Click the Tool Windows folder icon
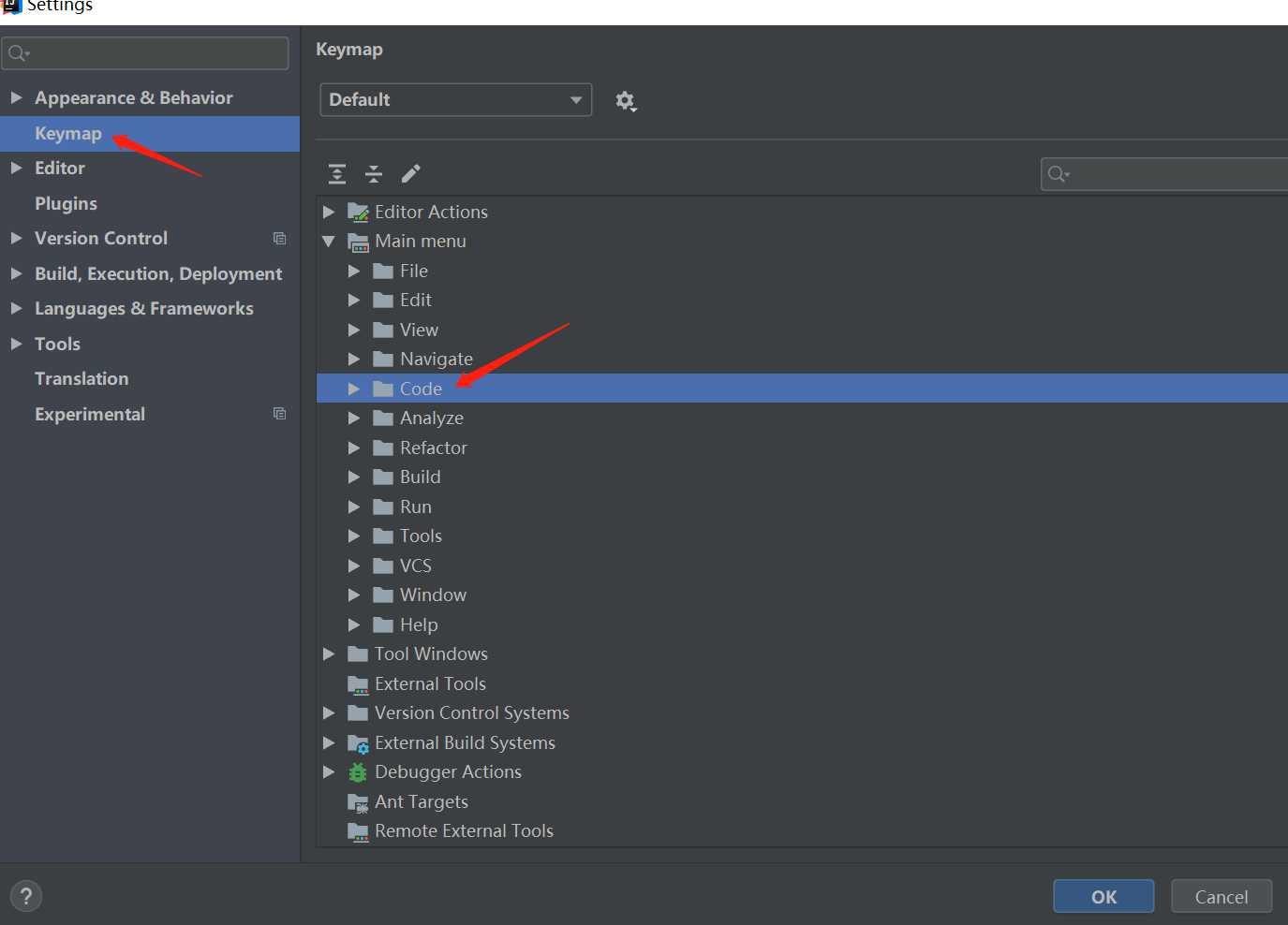The width and height of the screenshot is (1288, 925). click(358, 654)
